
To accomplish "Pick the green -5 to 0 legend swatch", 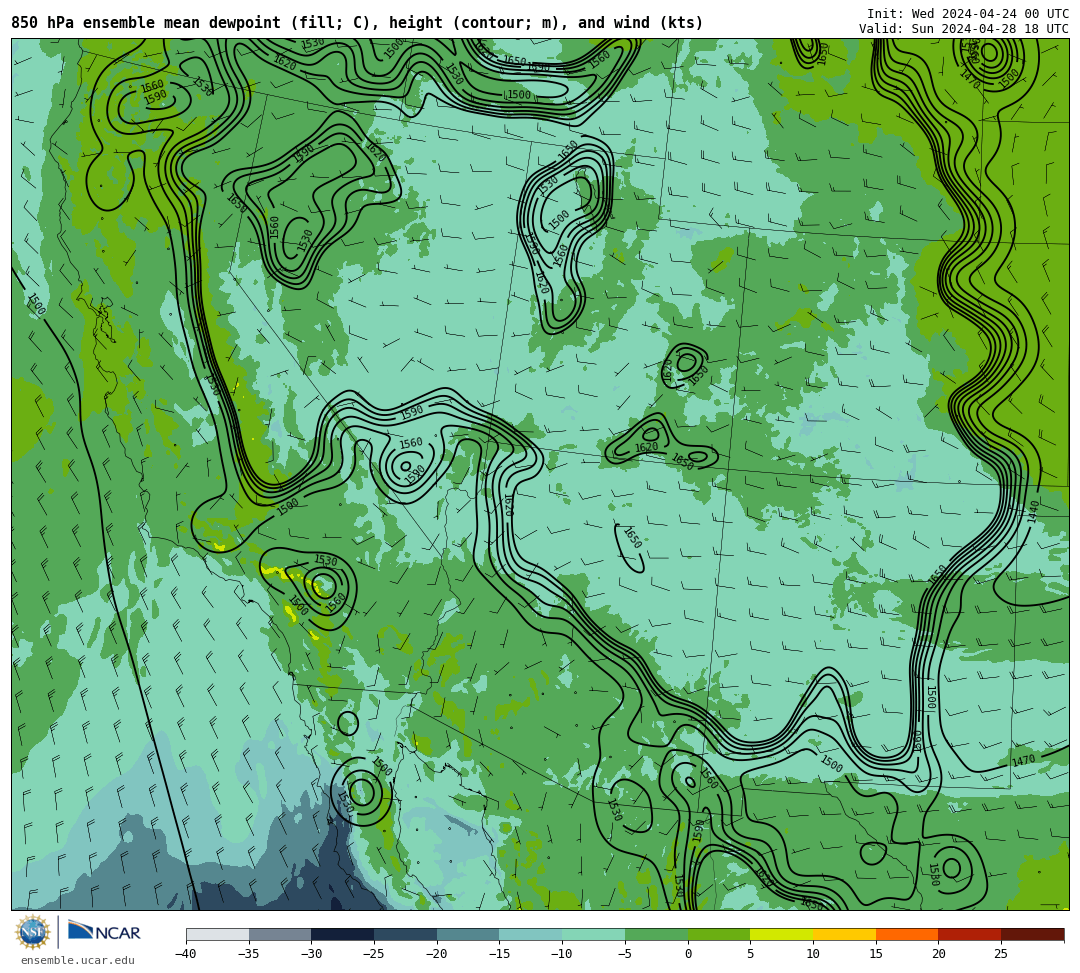I will [656, 934].
